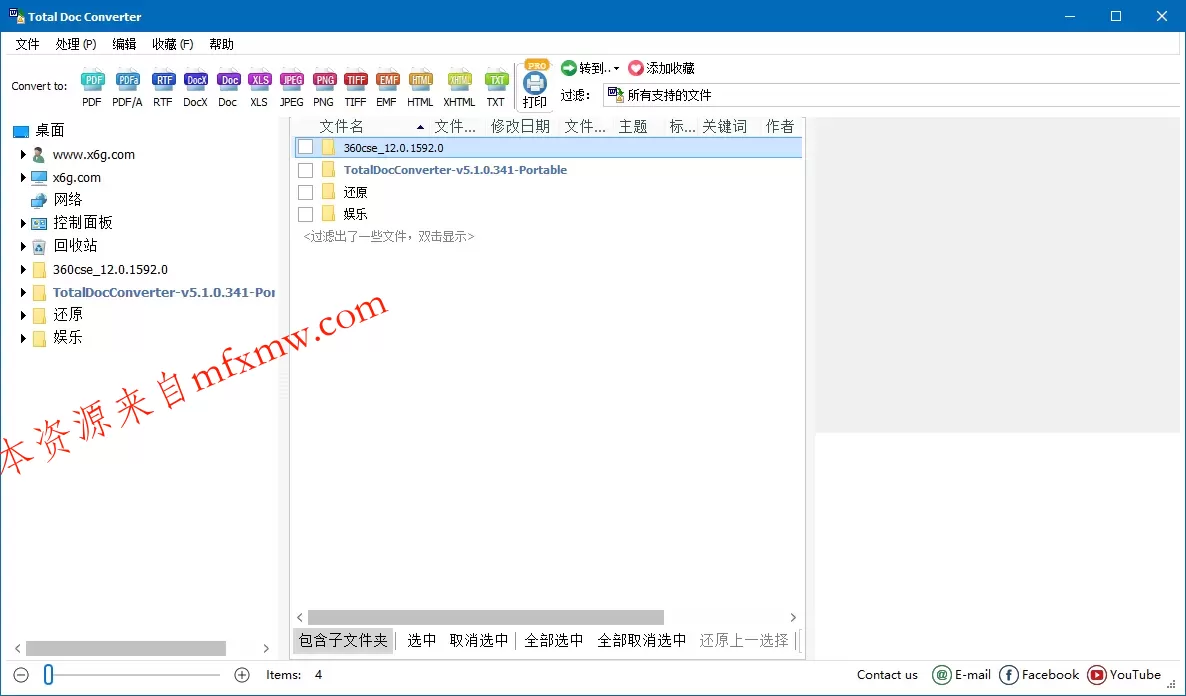Choose HTML conversion icon
The height and width of the screenshot is (696, 1186).
coord(421,80)
